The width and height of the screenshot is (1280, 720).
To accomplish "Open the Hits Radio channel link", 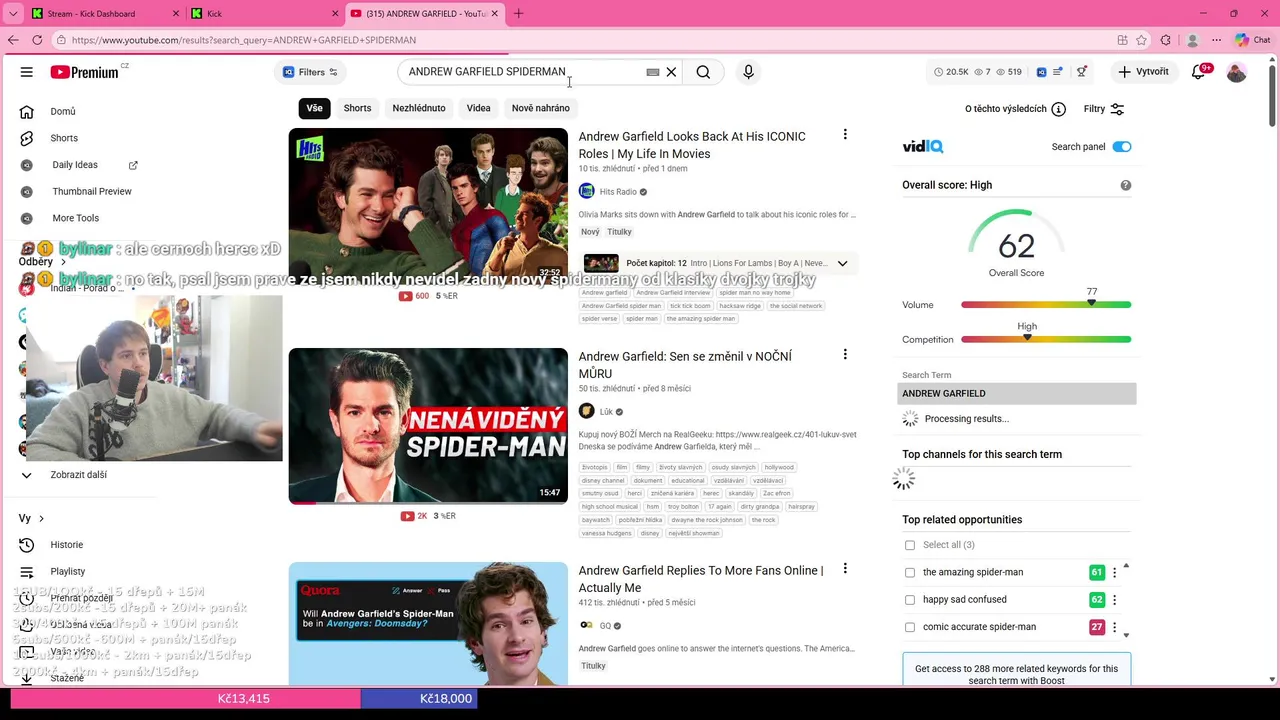I will [x=618, y=192].
